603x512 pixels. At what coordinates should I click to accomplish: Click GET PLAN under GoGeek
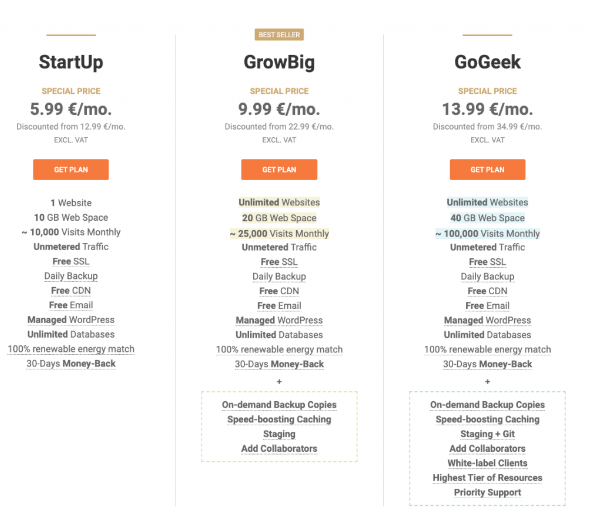[488, 170]
